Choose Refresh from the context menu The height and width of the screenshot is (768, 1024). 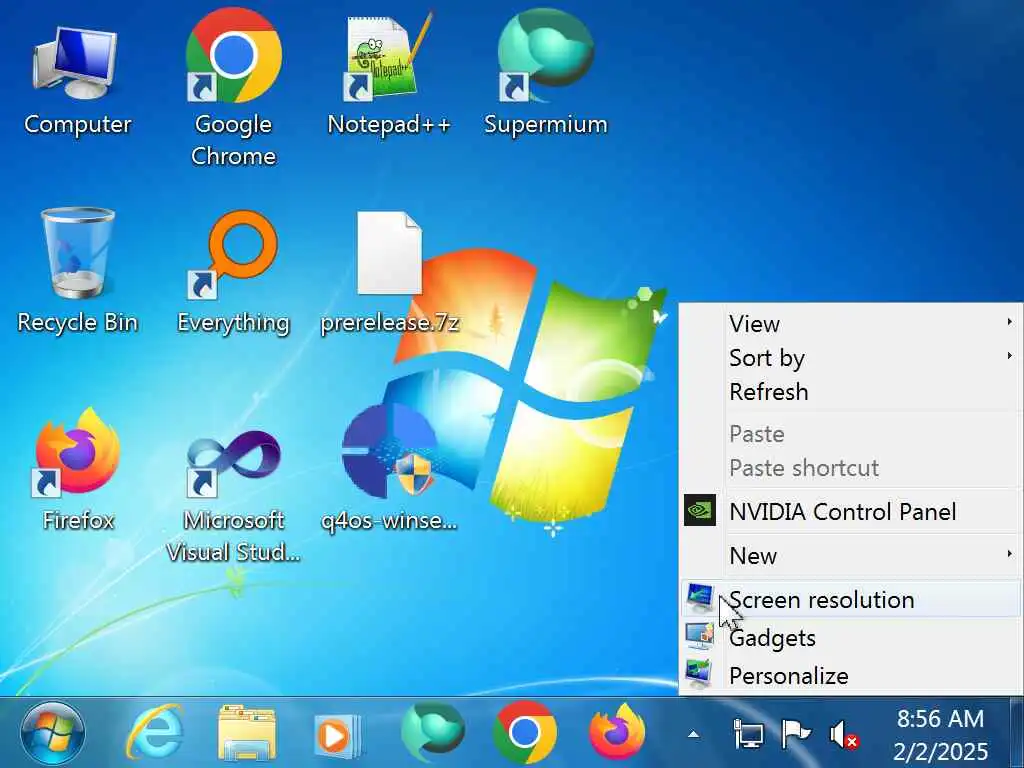tap(851, 392)
